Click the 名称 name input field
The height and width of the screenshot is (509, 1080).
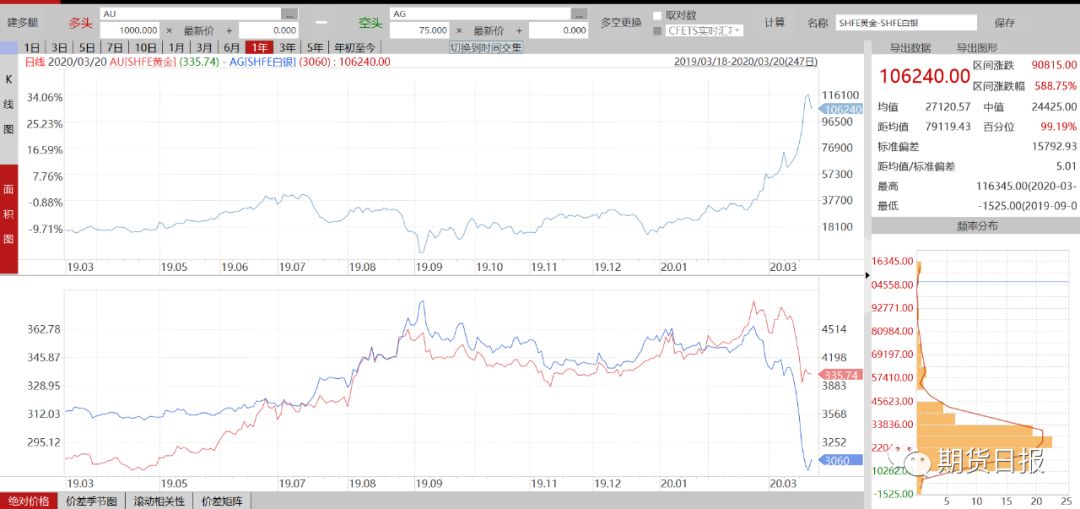[x=905, y=22]
